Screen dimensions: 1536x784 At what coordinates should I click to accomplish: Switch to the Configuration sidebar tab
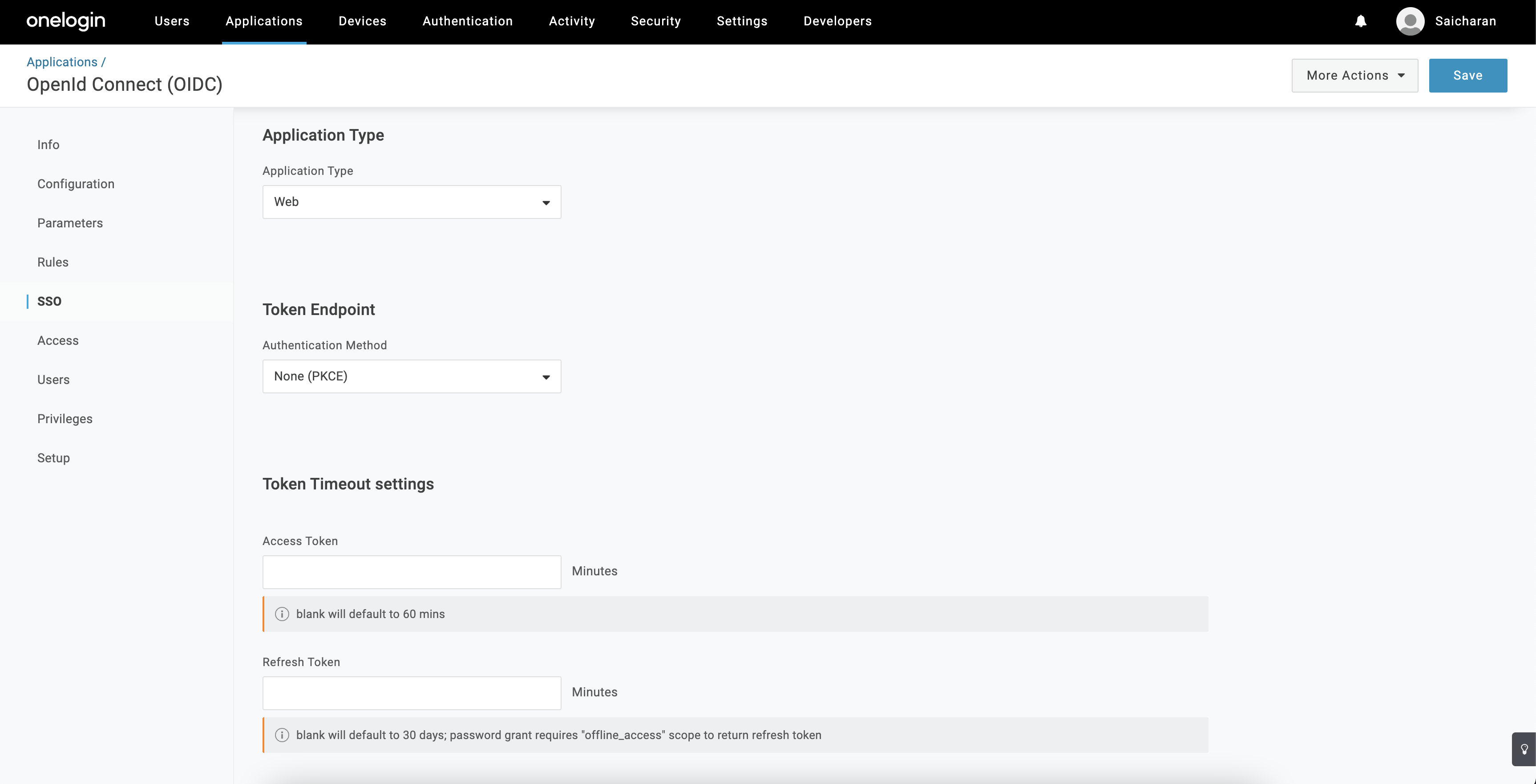tap(76, 184)
